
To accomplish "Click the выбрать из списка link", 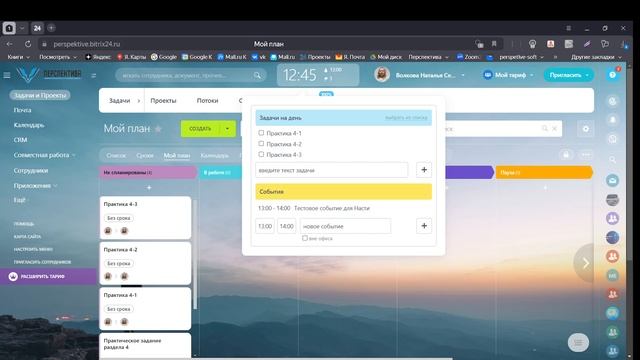I will (406, 118).
